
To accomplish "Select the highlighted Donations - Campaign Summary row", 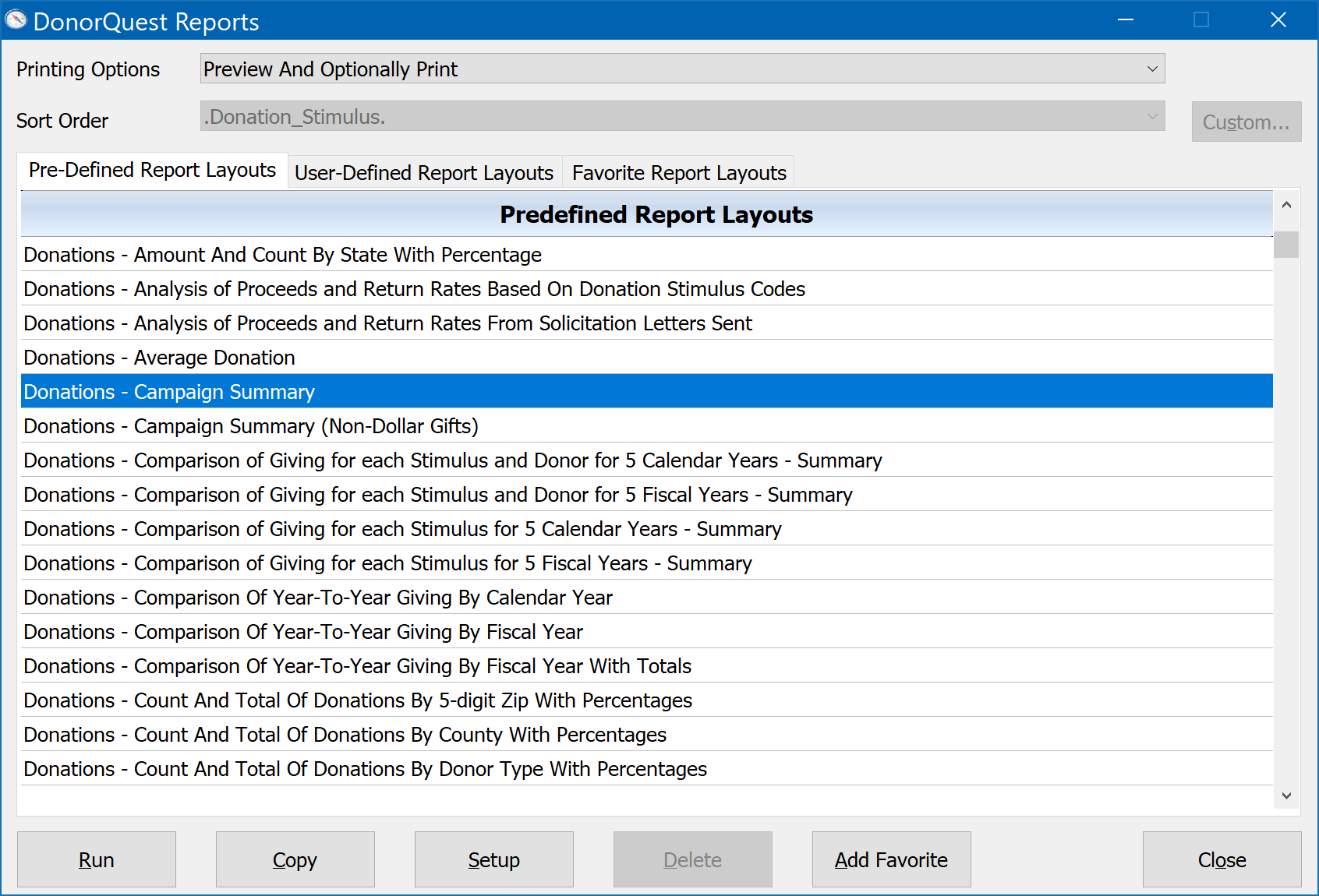I will [647, 392].
